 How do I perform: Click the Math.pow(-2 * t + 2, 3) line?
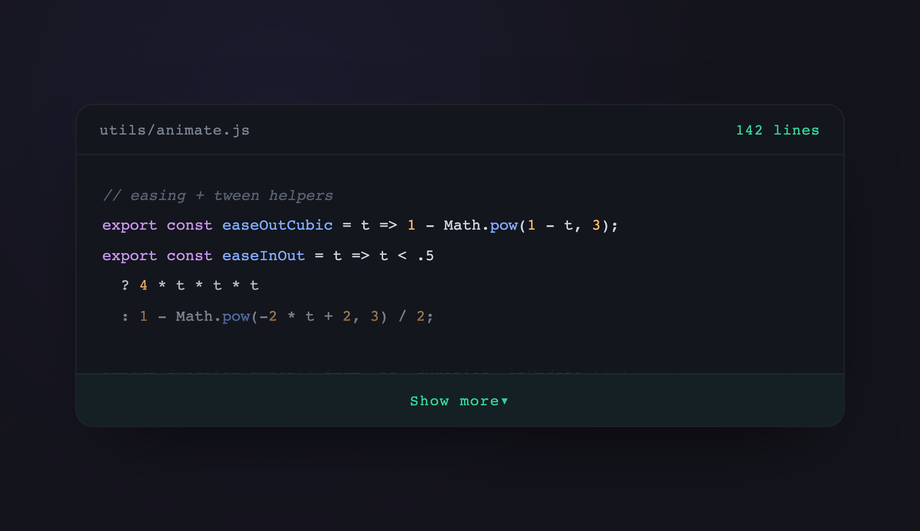click(x=277, y=316)
